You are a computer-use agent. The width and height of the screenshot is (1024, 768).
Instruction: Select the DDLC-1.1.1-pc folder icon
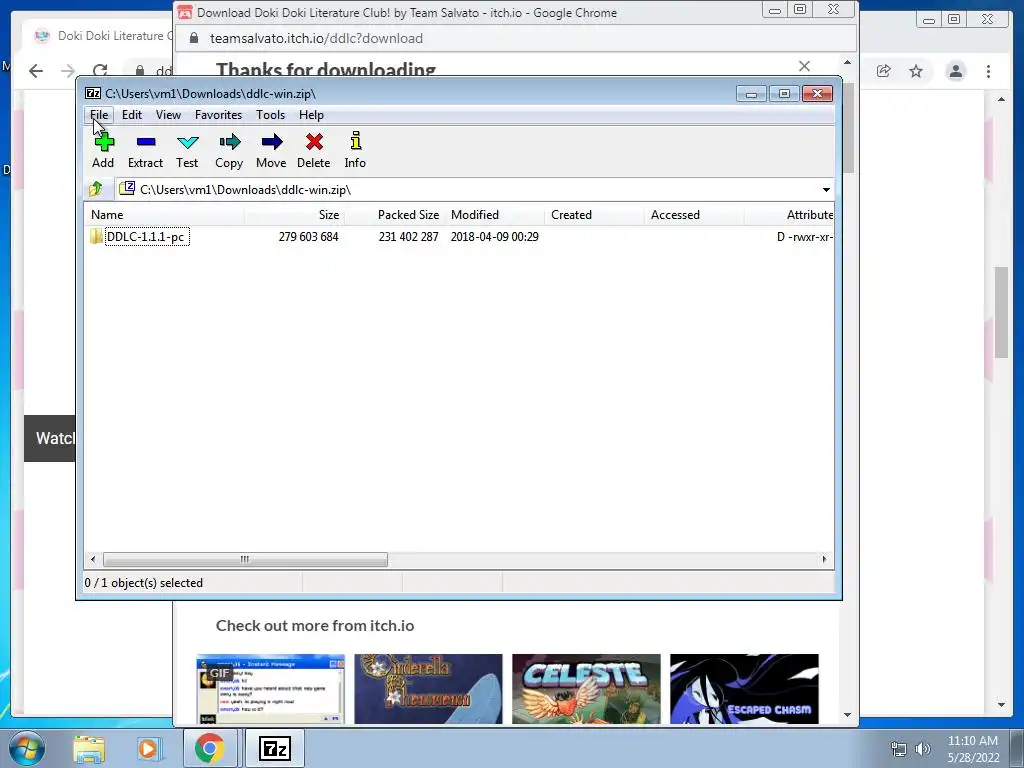(x=96, y=236)
